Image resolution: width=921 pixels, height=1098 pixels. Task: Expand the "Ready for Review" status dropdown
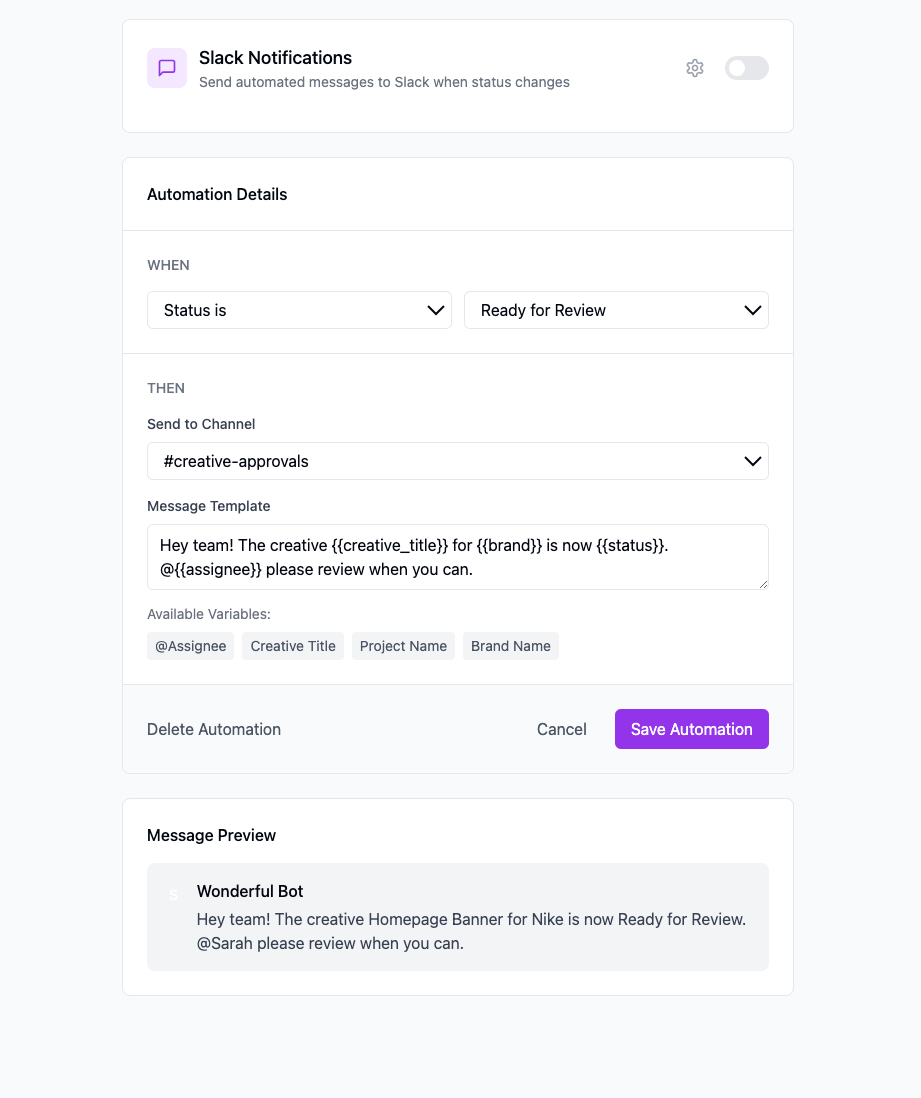coord(616,310)
